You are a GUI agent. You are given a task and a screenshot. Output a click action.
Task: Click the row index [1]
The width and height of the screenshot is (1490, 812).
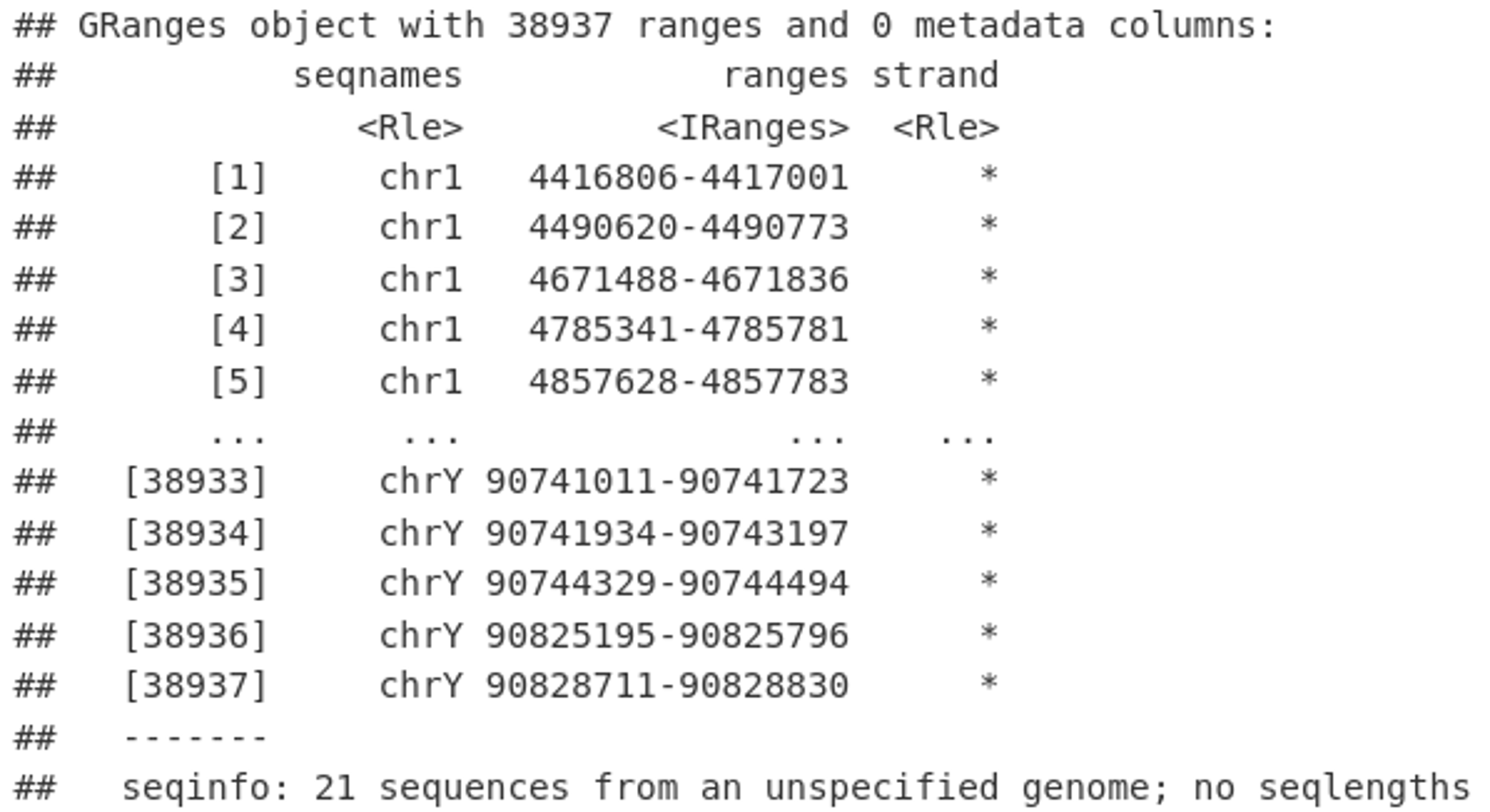tap(238, 179)
